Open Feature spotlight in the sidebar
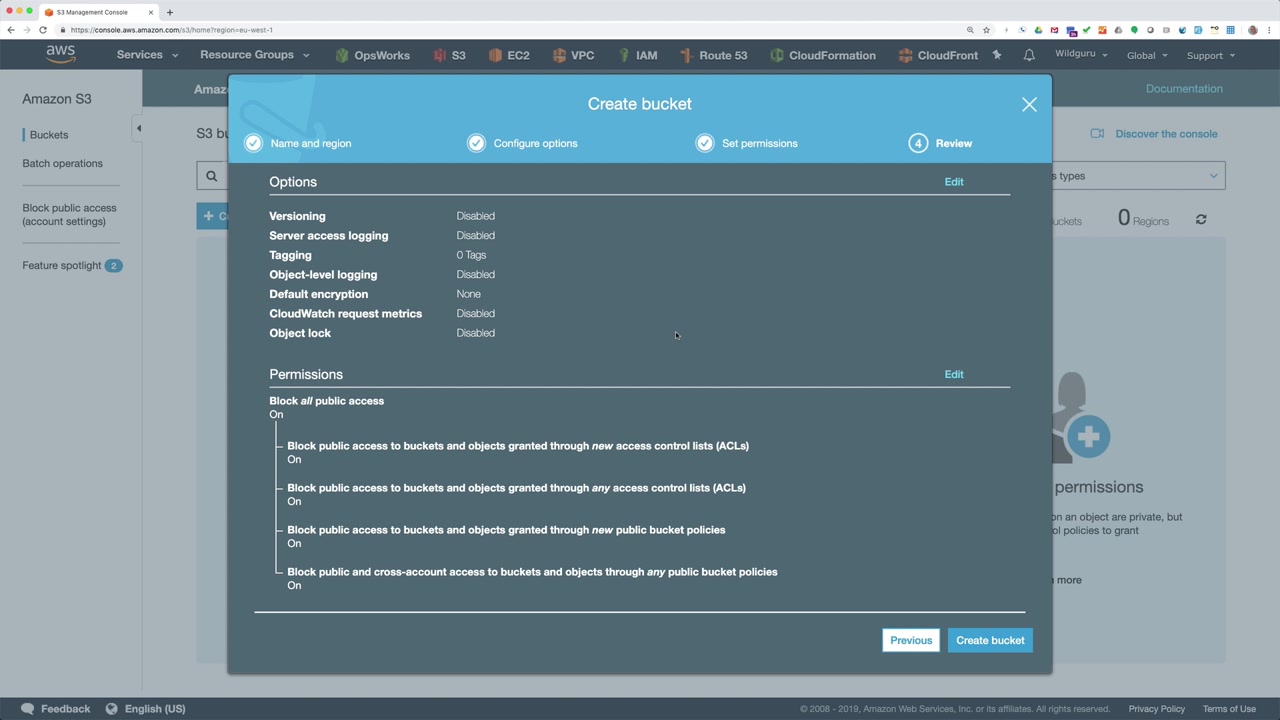1280x720 pixels. click(x=72, y=266)
